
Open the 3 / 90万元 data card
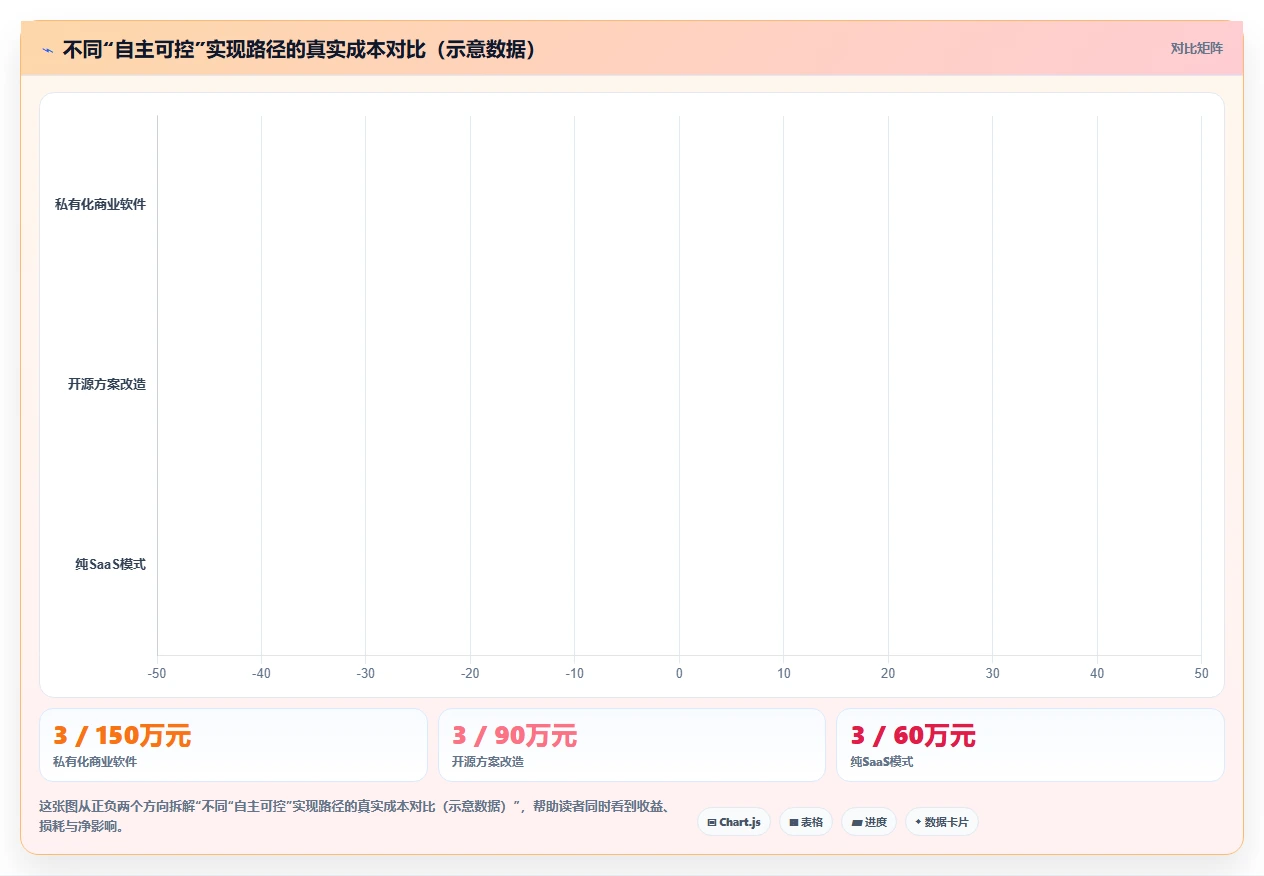coord(632,745)
